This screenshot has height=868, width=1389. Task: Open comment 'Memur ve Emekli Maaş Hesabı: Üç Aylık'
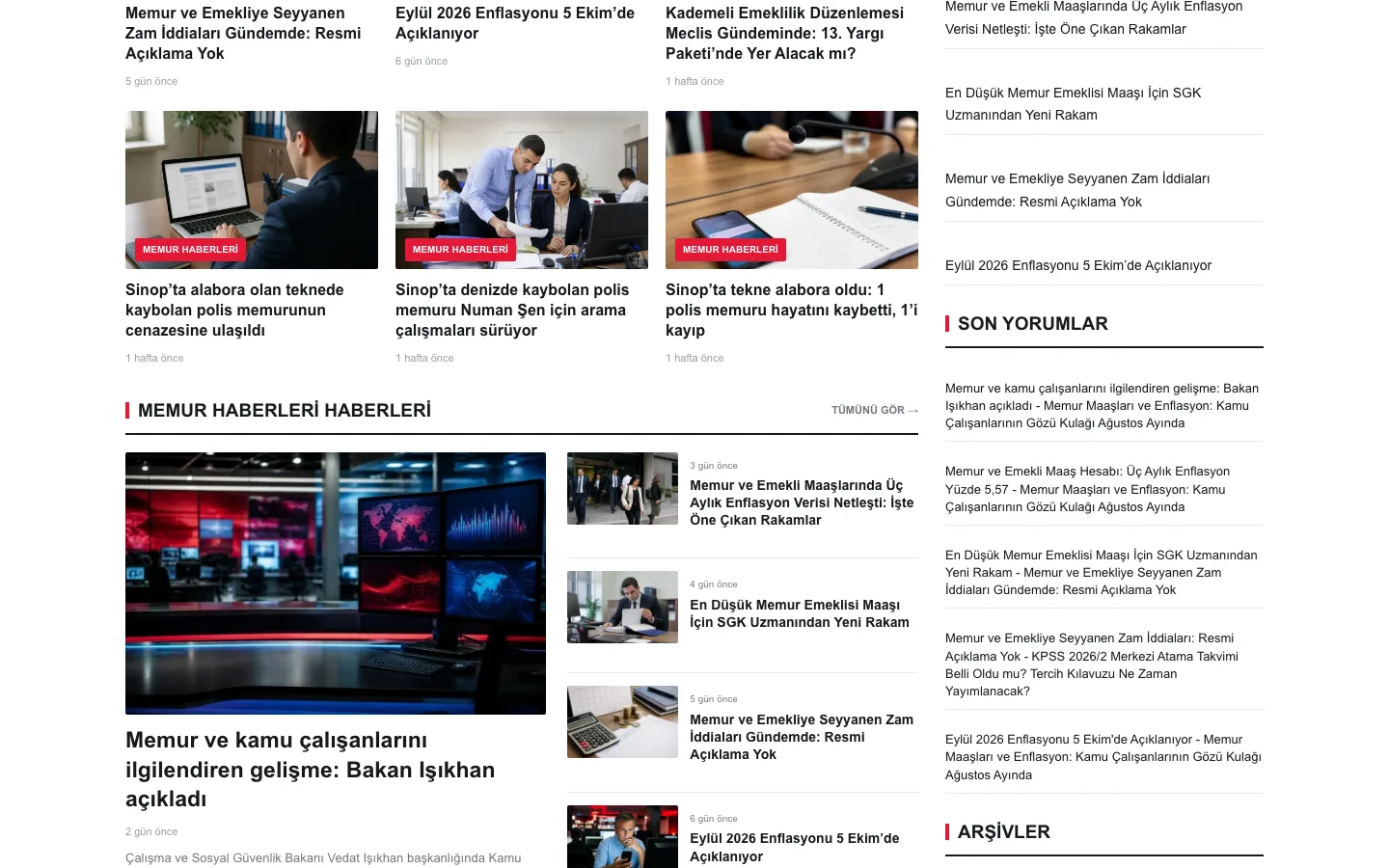(x=1087, y=489)
